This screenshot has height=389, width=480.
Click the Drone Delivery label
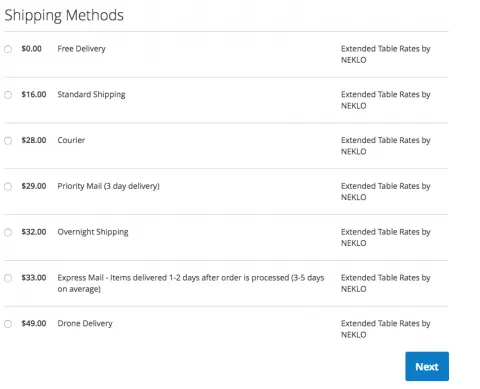point(85,323)
